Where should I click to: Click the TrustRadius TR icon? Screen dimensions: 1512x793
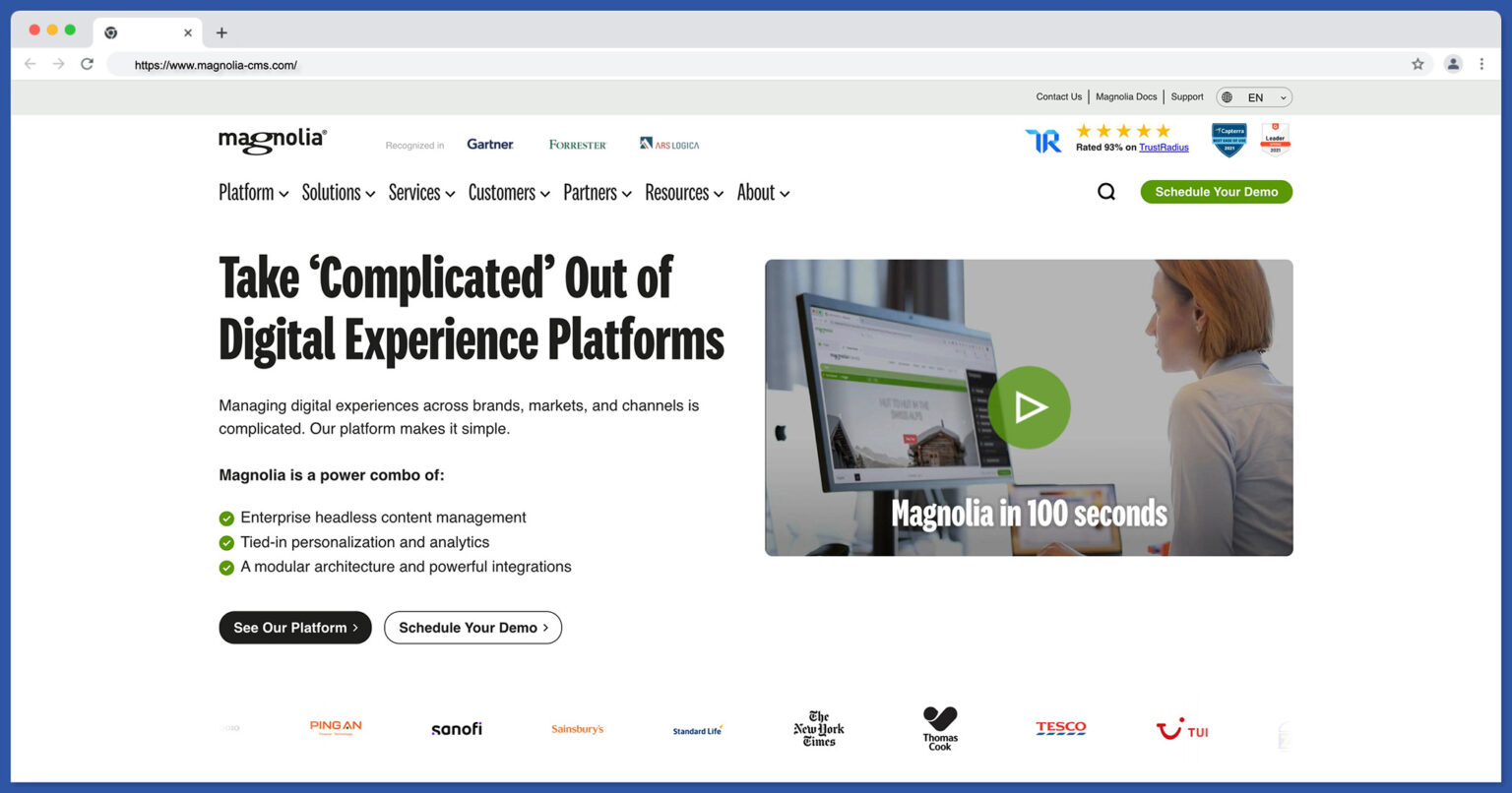tap(1042, 140)
